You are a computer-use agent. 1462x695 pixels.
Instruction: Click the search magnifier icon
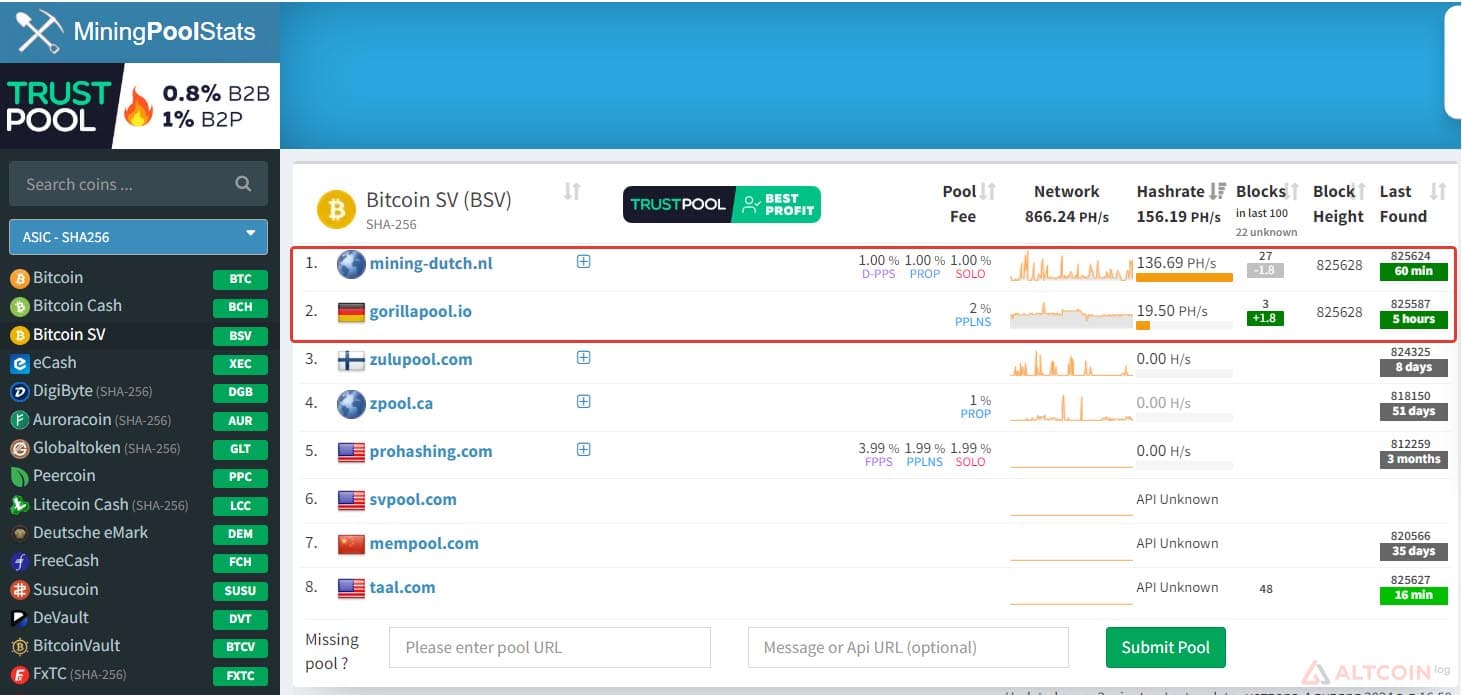pyautogui.click(x=243, y=184)
